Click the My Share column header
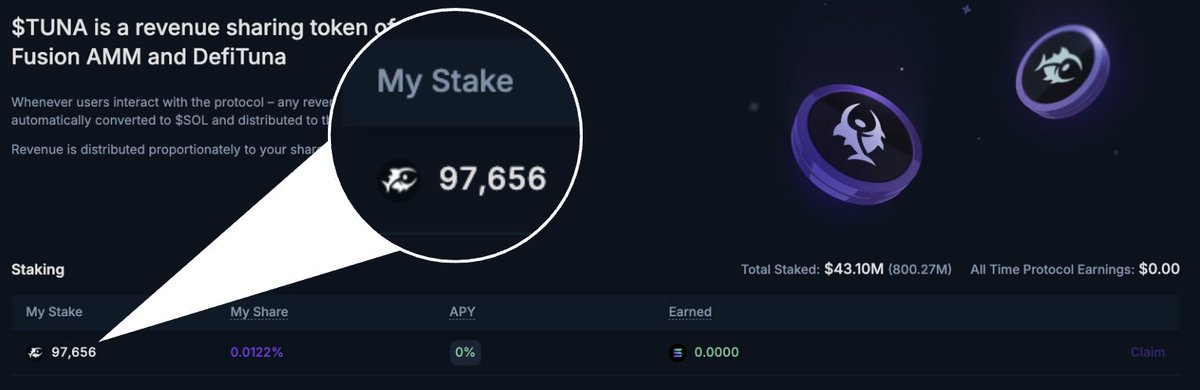Screen dimensions: 1200x390 pos(259,312)
